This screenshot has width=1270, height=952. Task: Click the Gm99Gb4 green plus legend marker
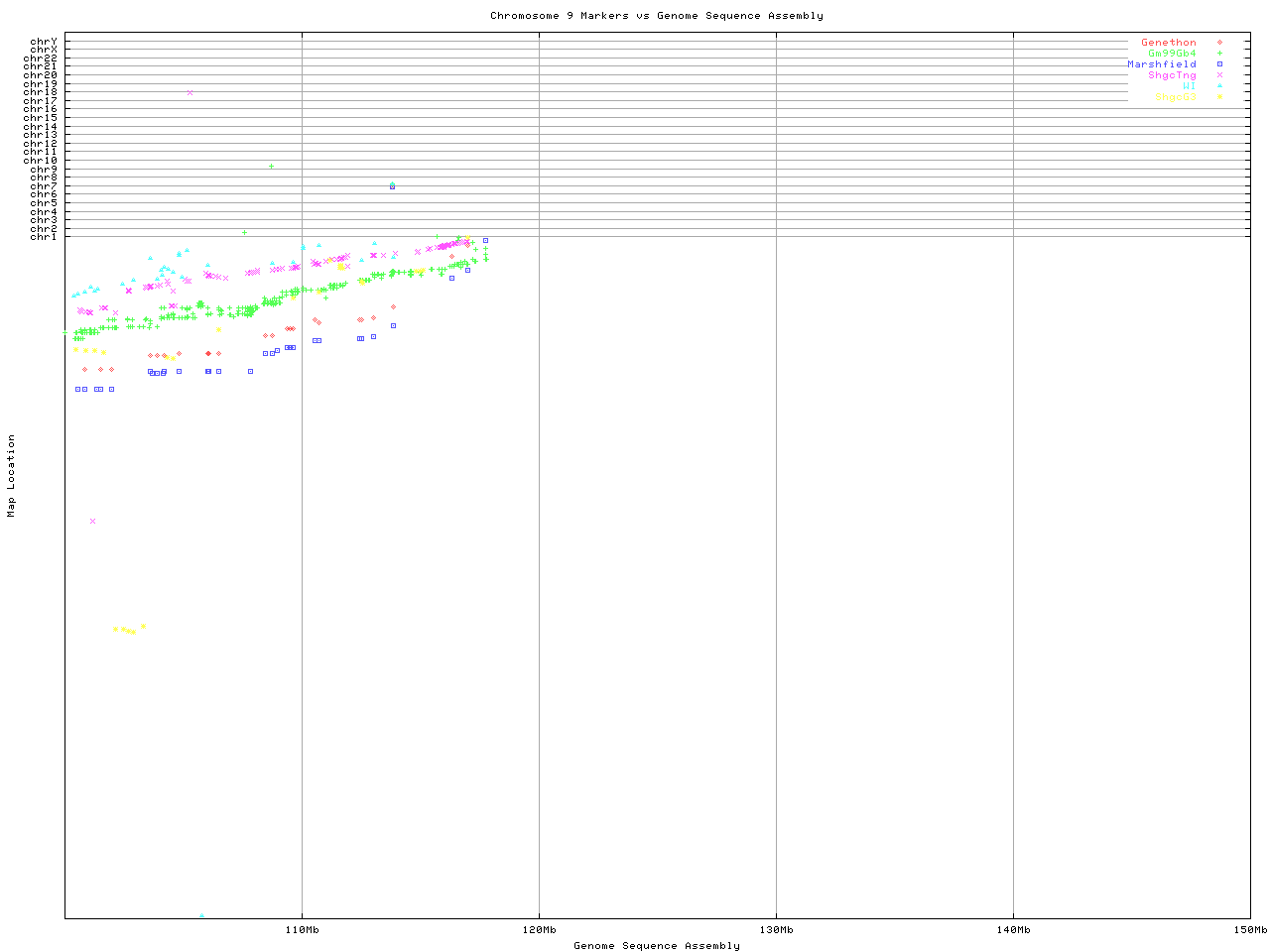pyautogui.click(x=1219, y=54)
